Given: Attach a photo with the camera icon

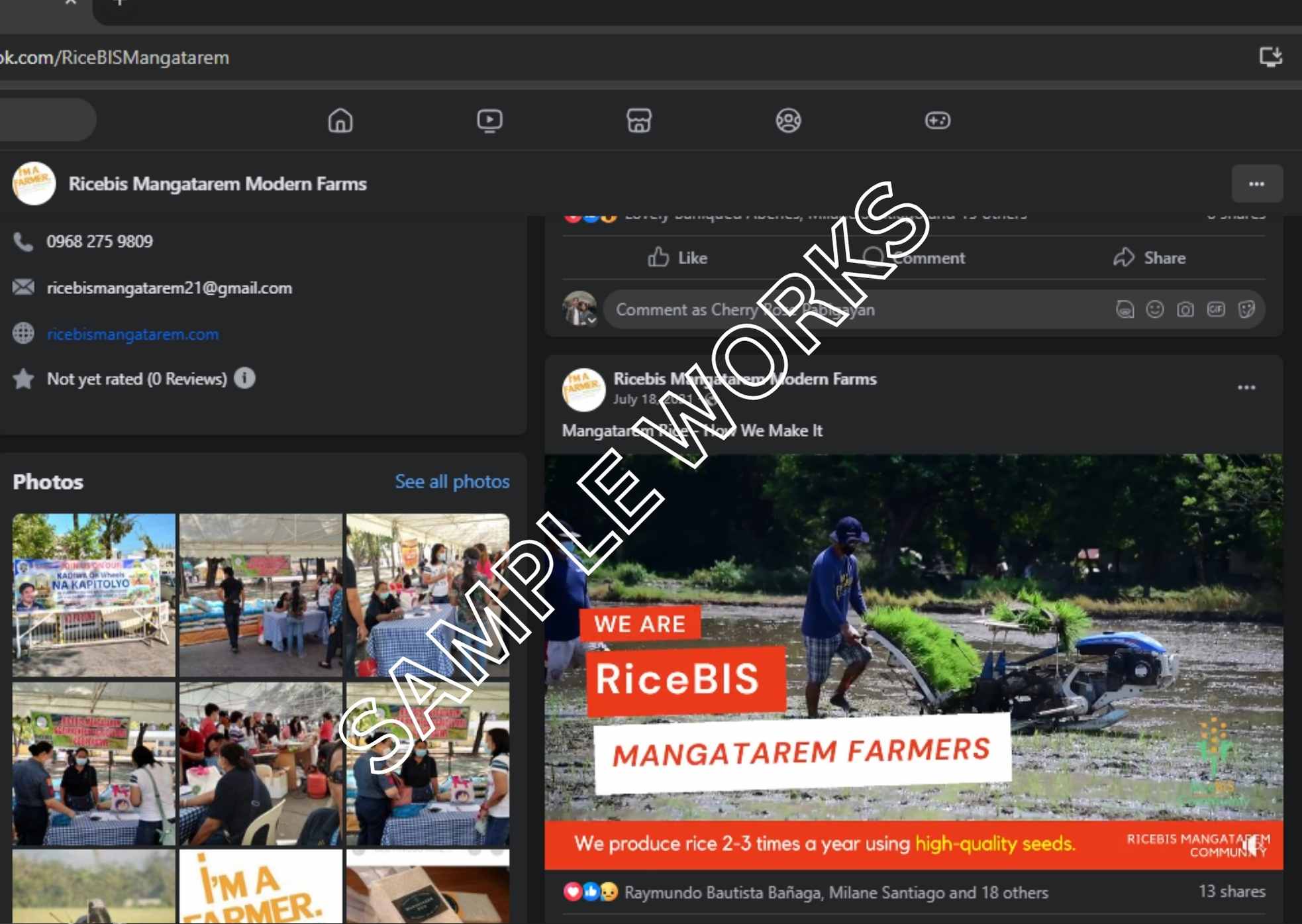Looking at the screenshot, I should [1185, 309].
